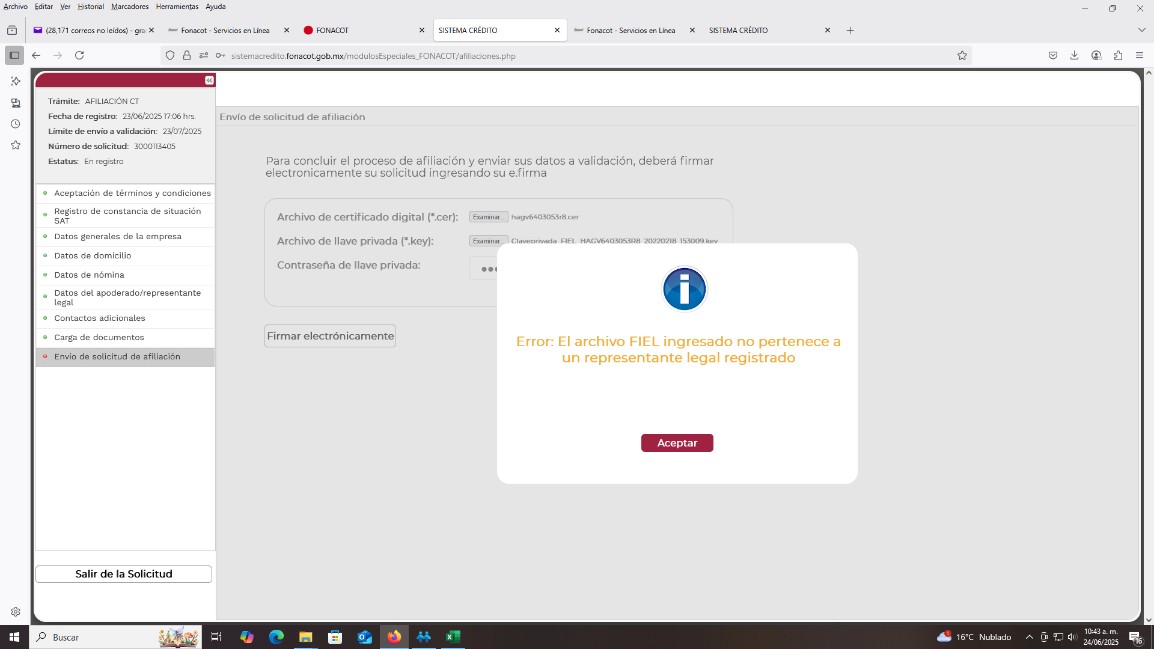Select Datos de nómina in sidebar
The width and height of the screenshot is (1154, 649).
click(x=89, y=275)
